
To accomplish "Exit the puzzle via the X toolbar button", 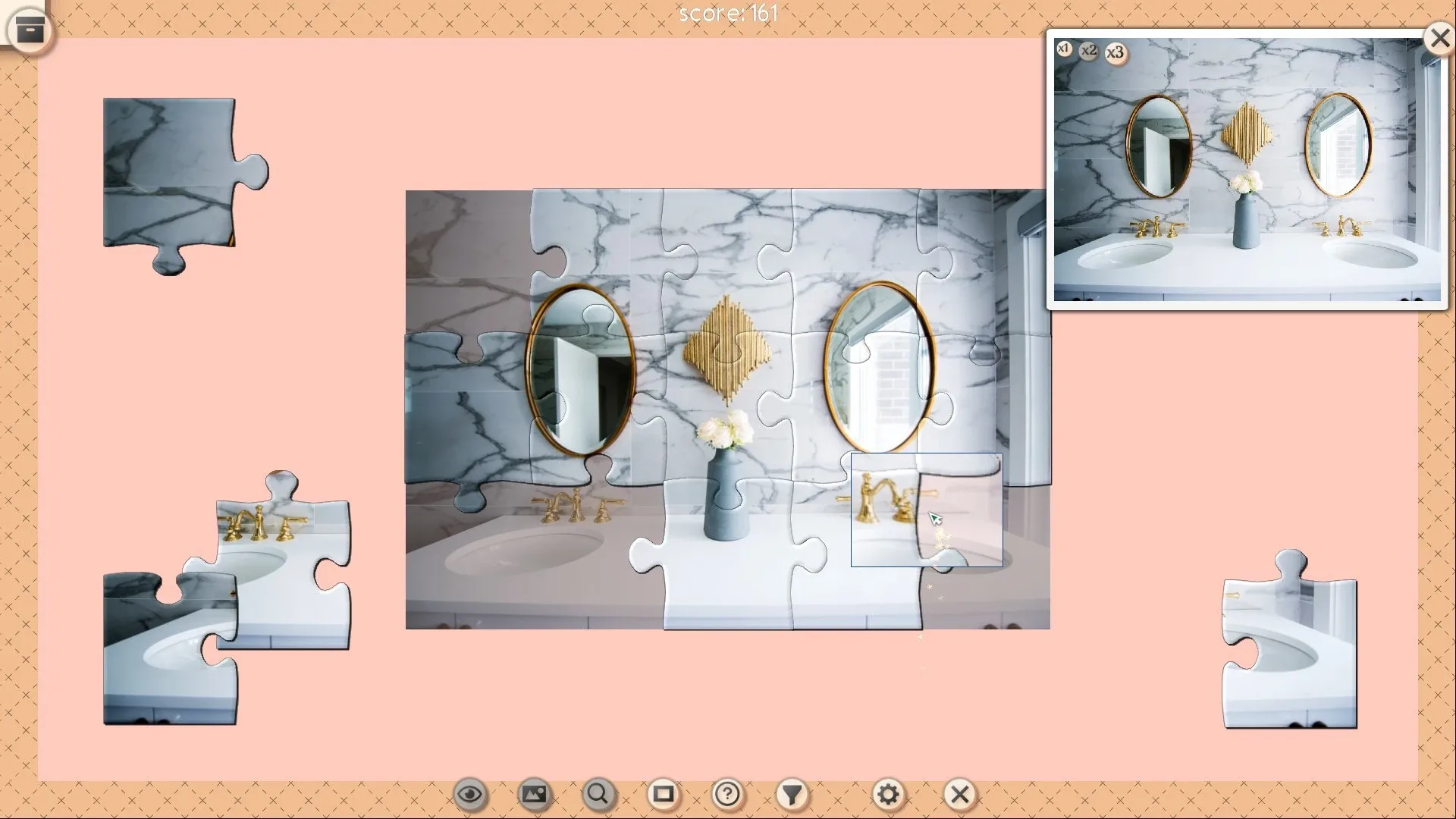I will [x=959, y=794].
